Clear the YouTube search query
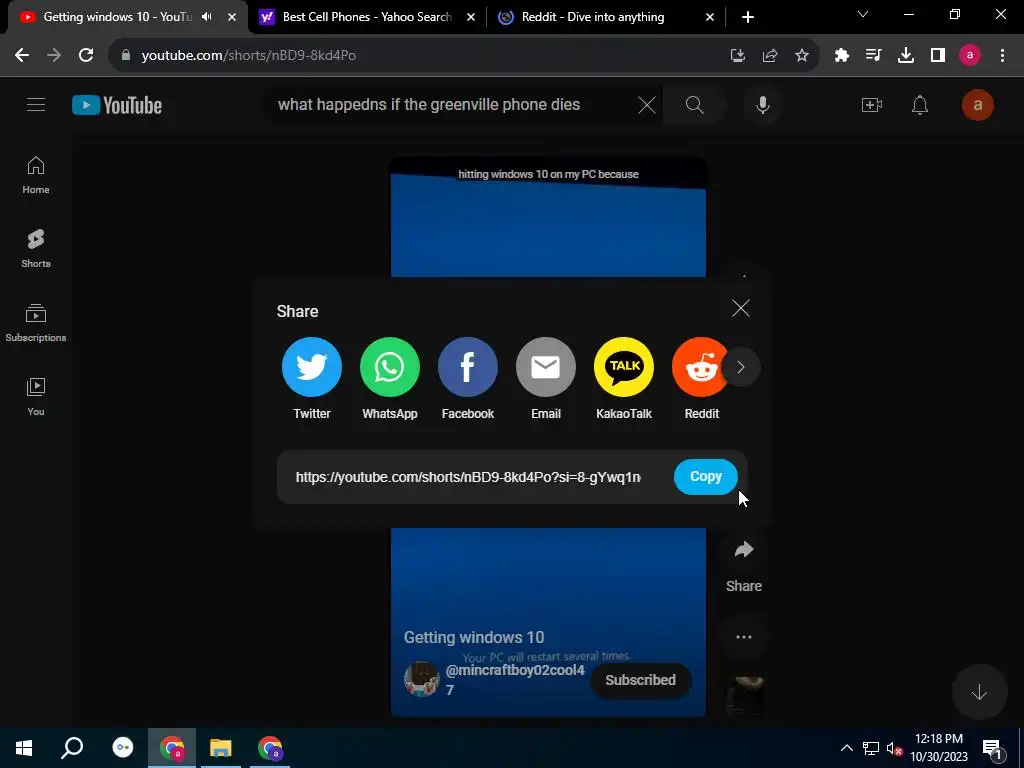The image size is (1024, 768). pos(647,104)
